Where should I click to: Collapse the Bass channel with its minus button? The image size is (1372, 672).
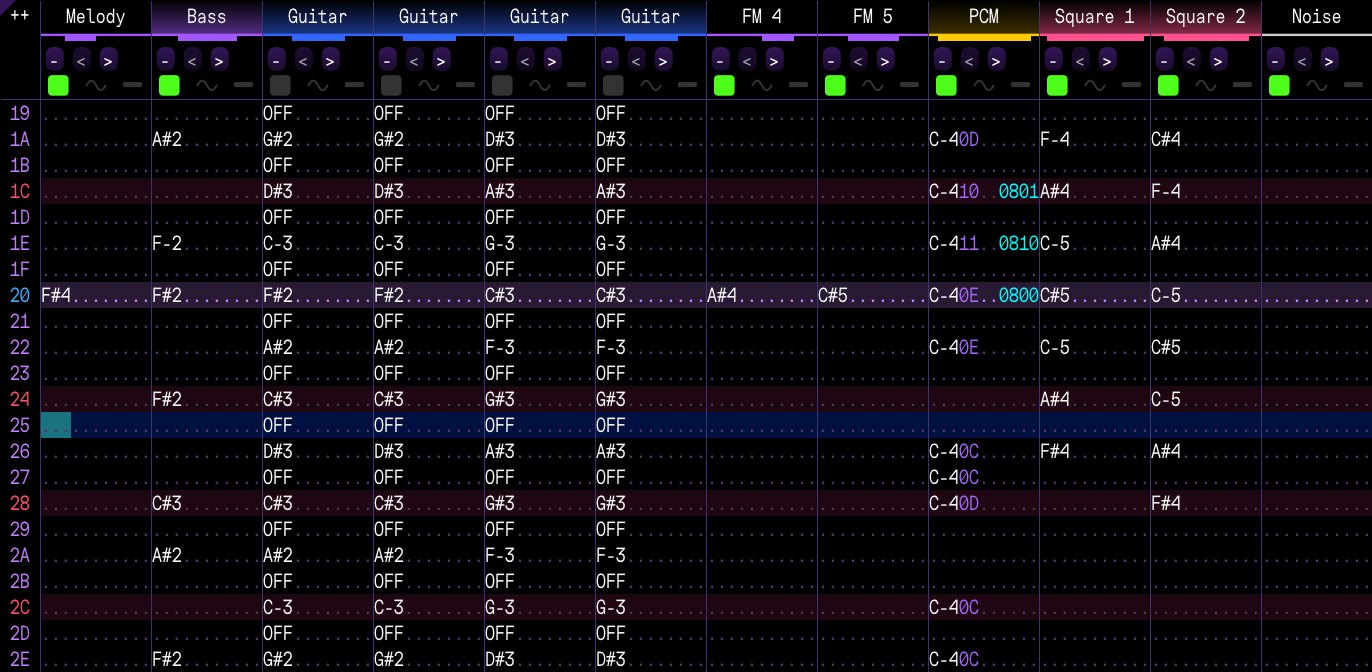point(166,60)
